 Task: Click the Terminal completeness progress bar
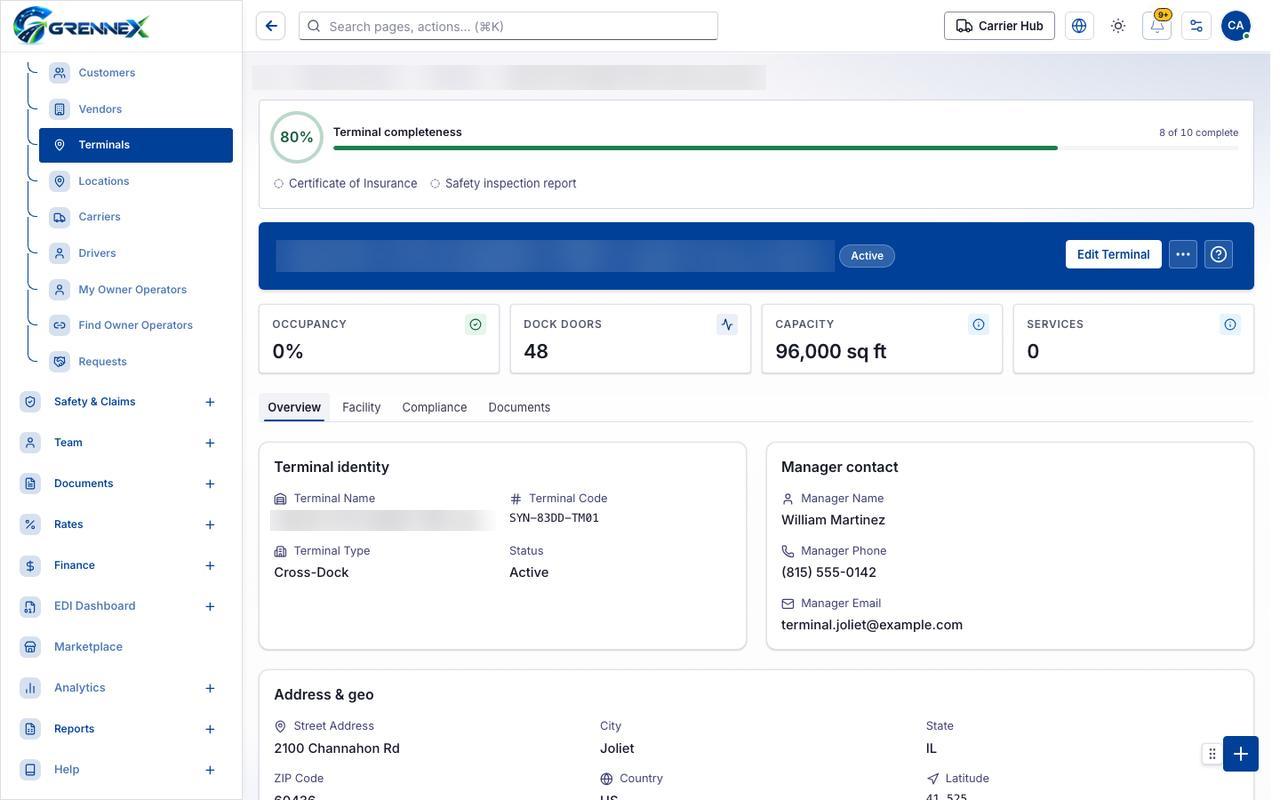pyautogui.click(x=785, y=148)
